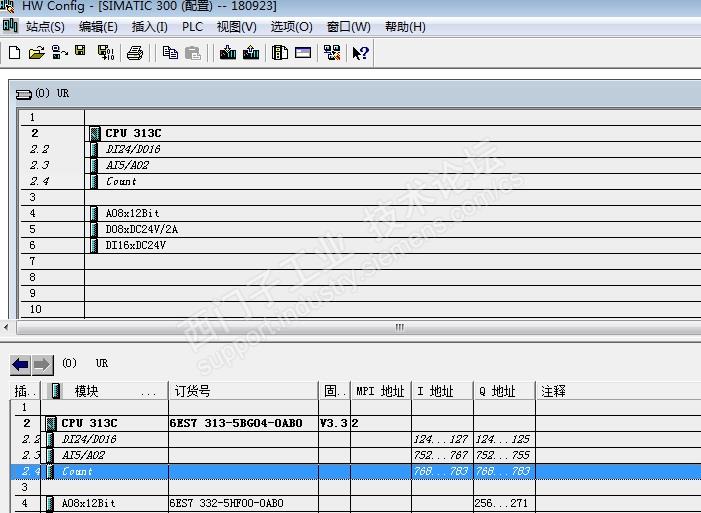
Task: Activate the context help arrow icon
Action: click(360, 53)
